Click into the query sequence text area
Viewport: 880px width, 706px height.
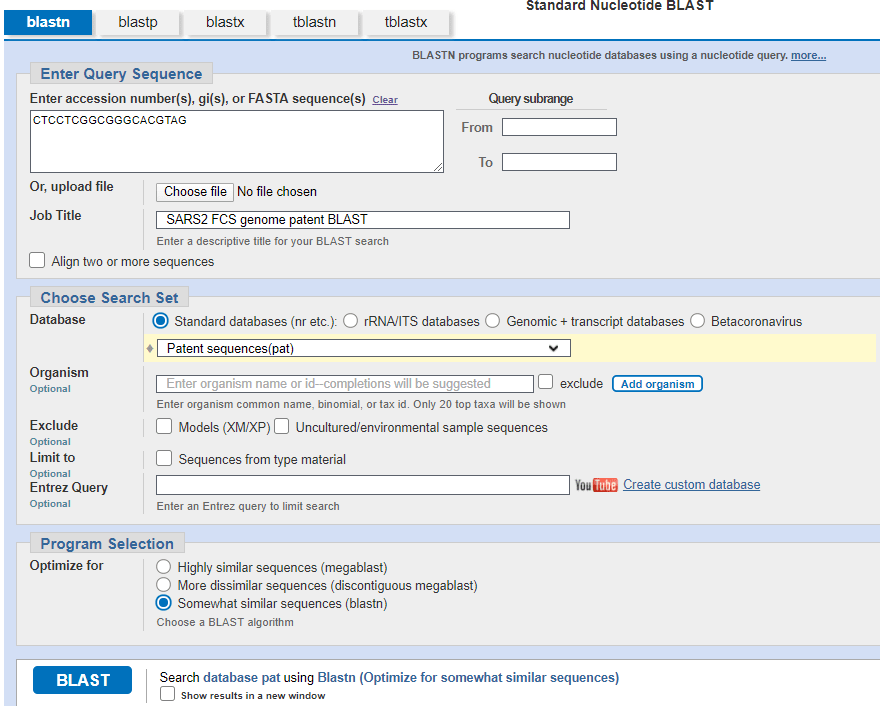(237, 141)
